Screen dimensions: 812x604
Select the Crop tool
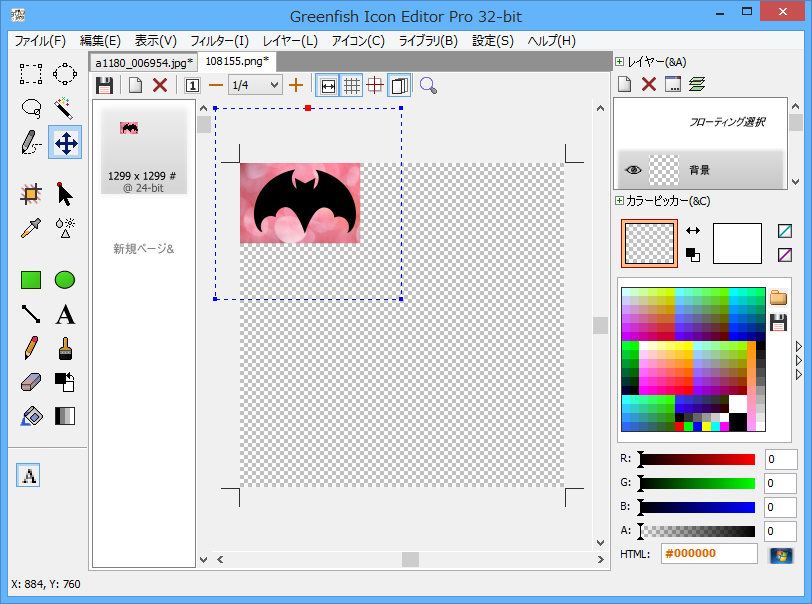[x=31, y=194]
